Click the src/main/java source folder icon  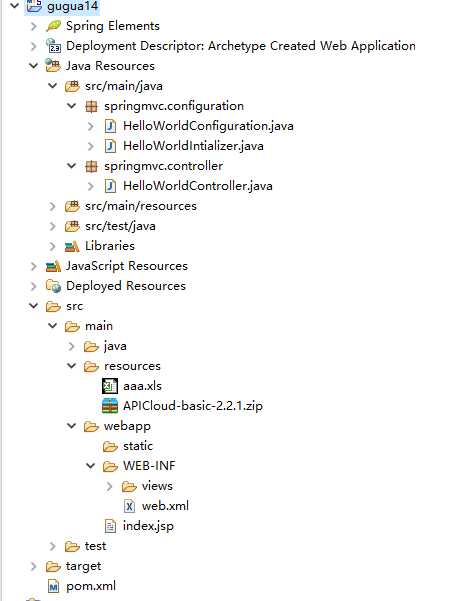pos(72,86)
